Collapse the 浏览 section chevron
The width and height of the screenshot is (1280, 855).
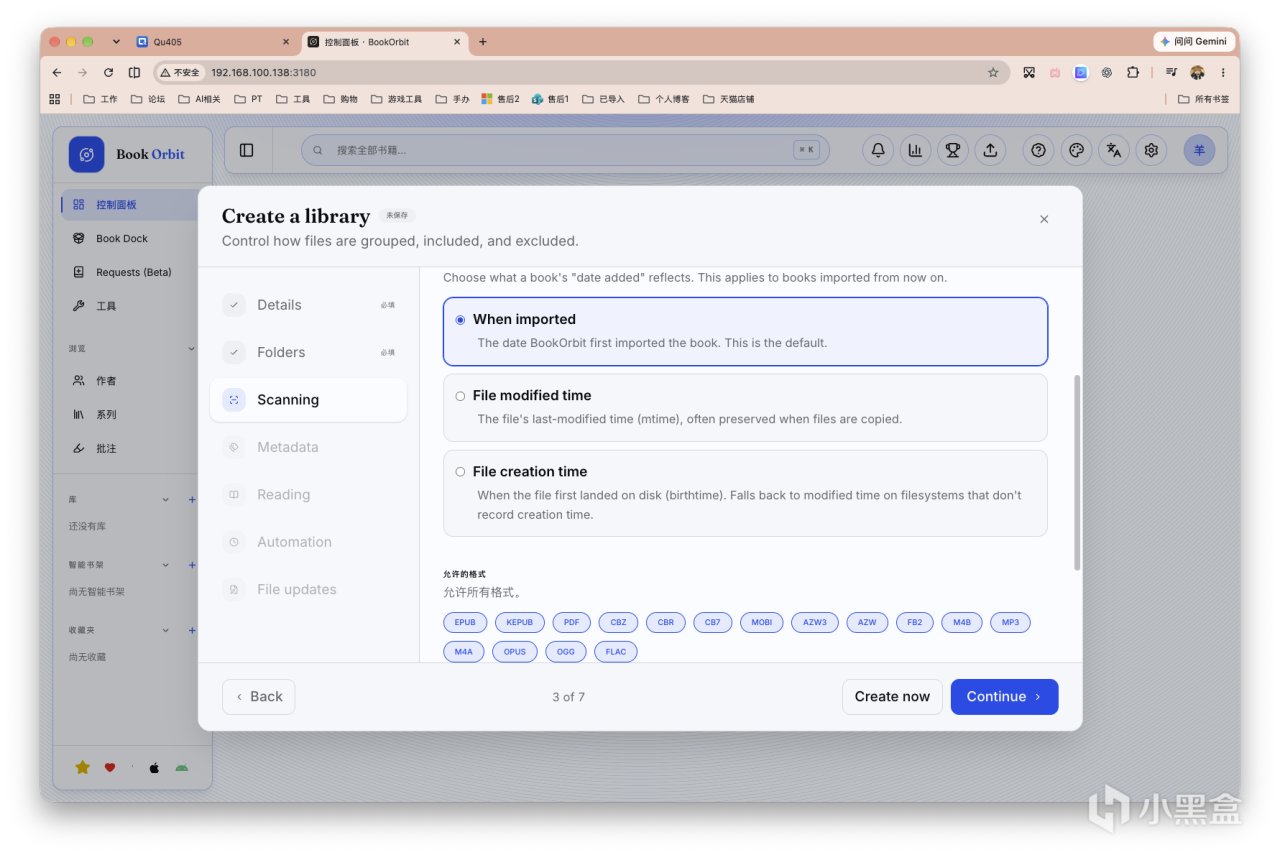(x=191, y=348)
